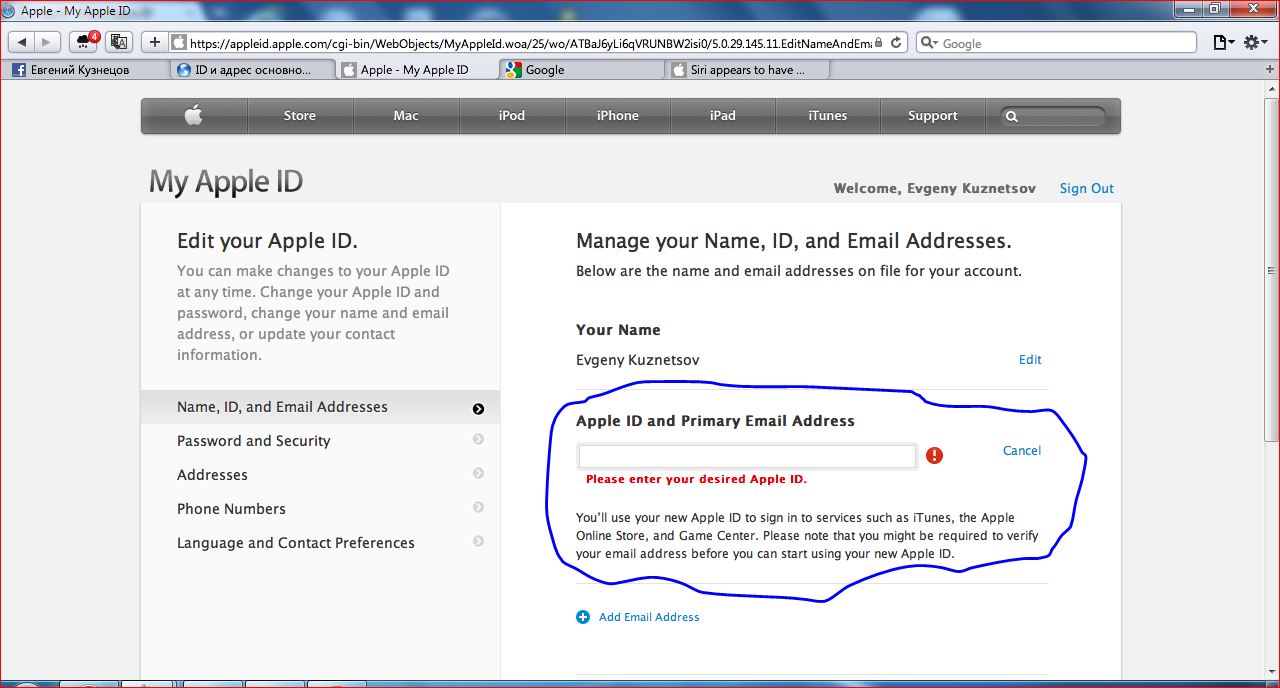Image resolution: width=1280 pixels, height=688 pixels.
Task: Open iPad in Apple navigation
Action: pyautogui.click(x=723, y=116)
